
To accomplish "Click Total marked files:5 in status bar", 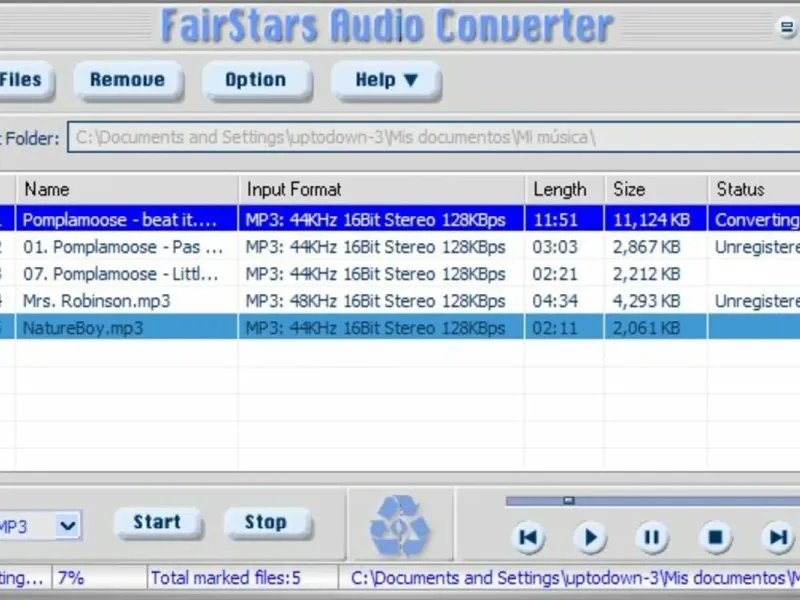I will click(x=242, y=578).
